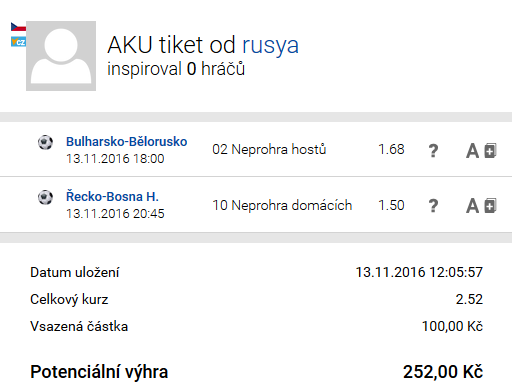The height and width of the screenshot is (388, 512).
Task: Click the 1.68 odds value
Action: [391, 149]
